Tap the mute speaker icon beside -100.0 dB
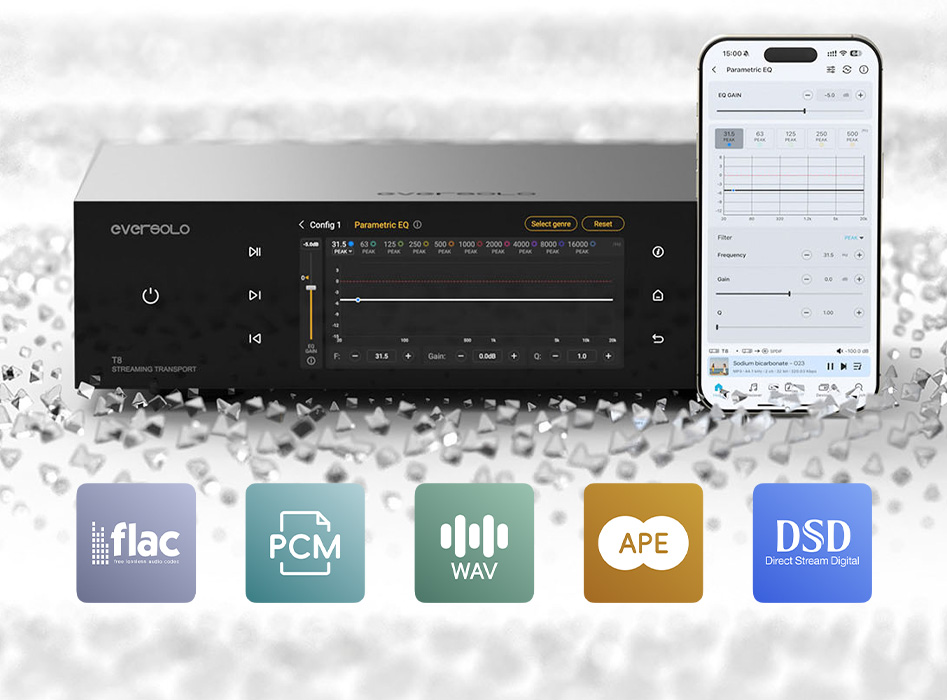The height and width of the screenshot is (700, 947). (x=839, y=351)
